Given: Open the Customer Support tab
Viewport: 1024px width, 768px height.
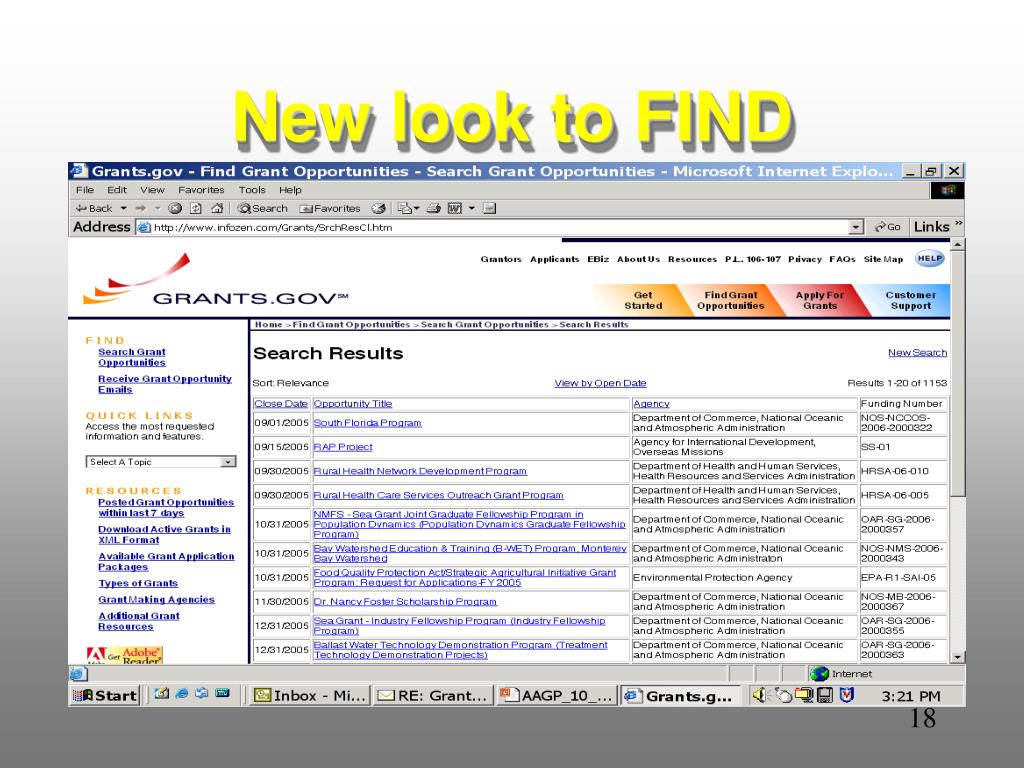Looking at the screenshot, I should pyautogui.click(x=910, y=300).
